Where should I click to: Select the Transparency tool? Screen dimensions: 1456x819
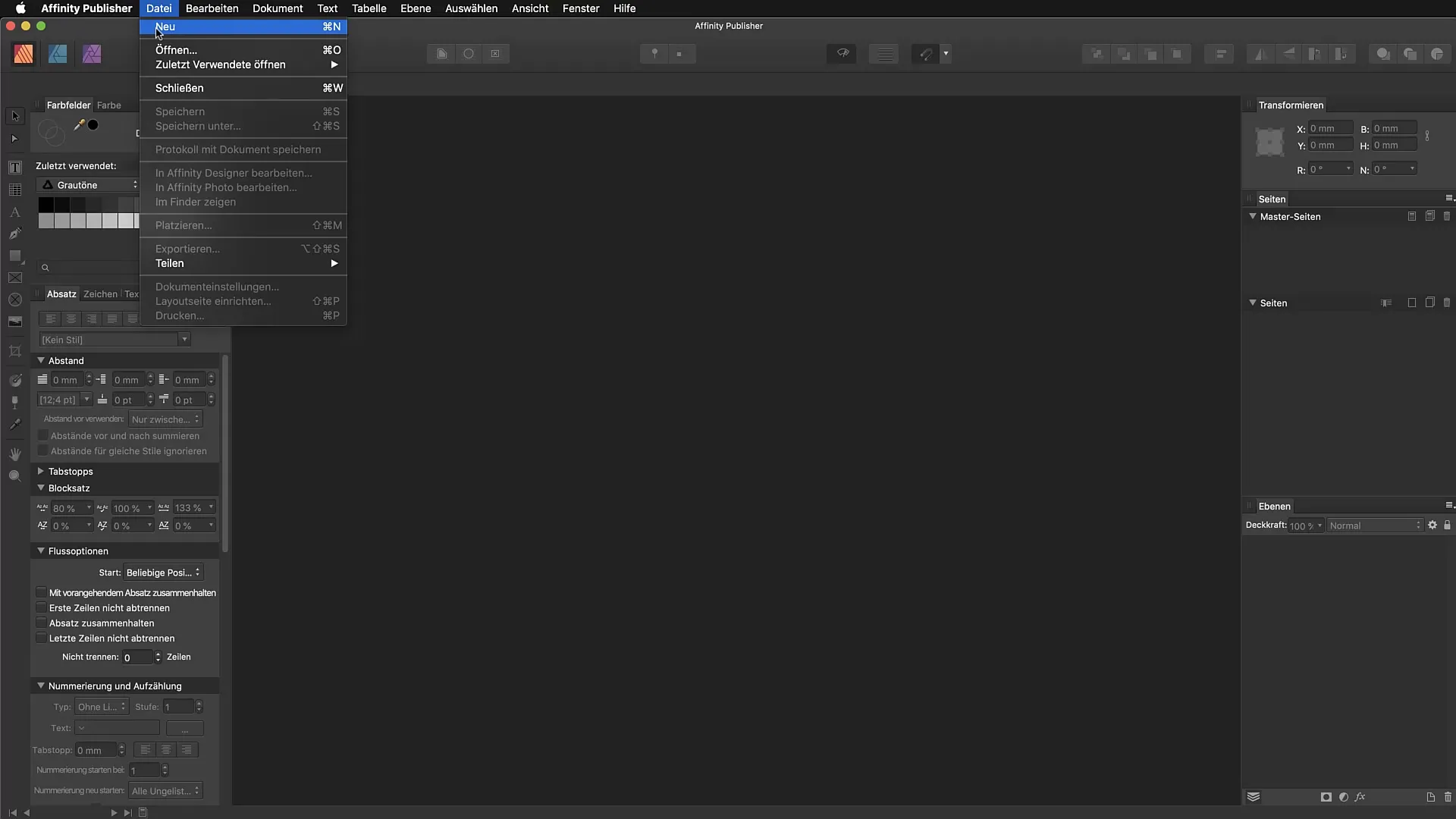pyautogui.click(x=15, y=402)
